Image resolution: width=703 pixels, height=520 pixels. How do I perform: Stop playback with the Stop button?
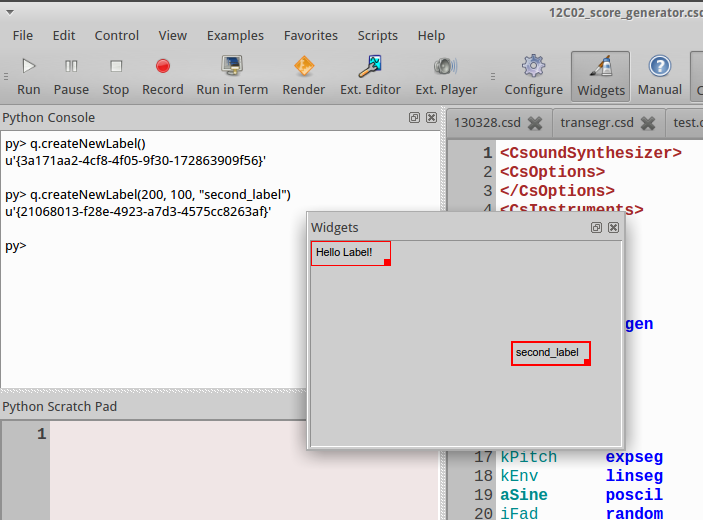point(116,66)
